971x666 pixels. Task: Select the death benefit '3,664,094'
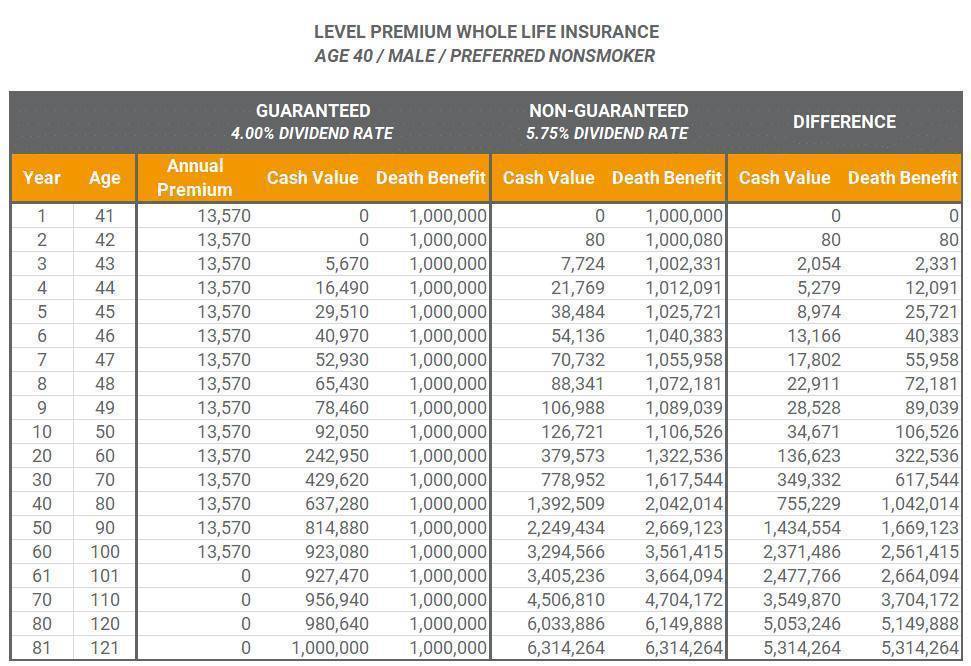point(684,576)
